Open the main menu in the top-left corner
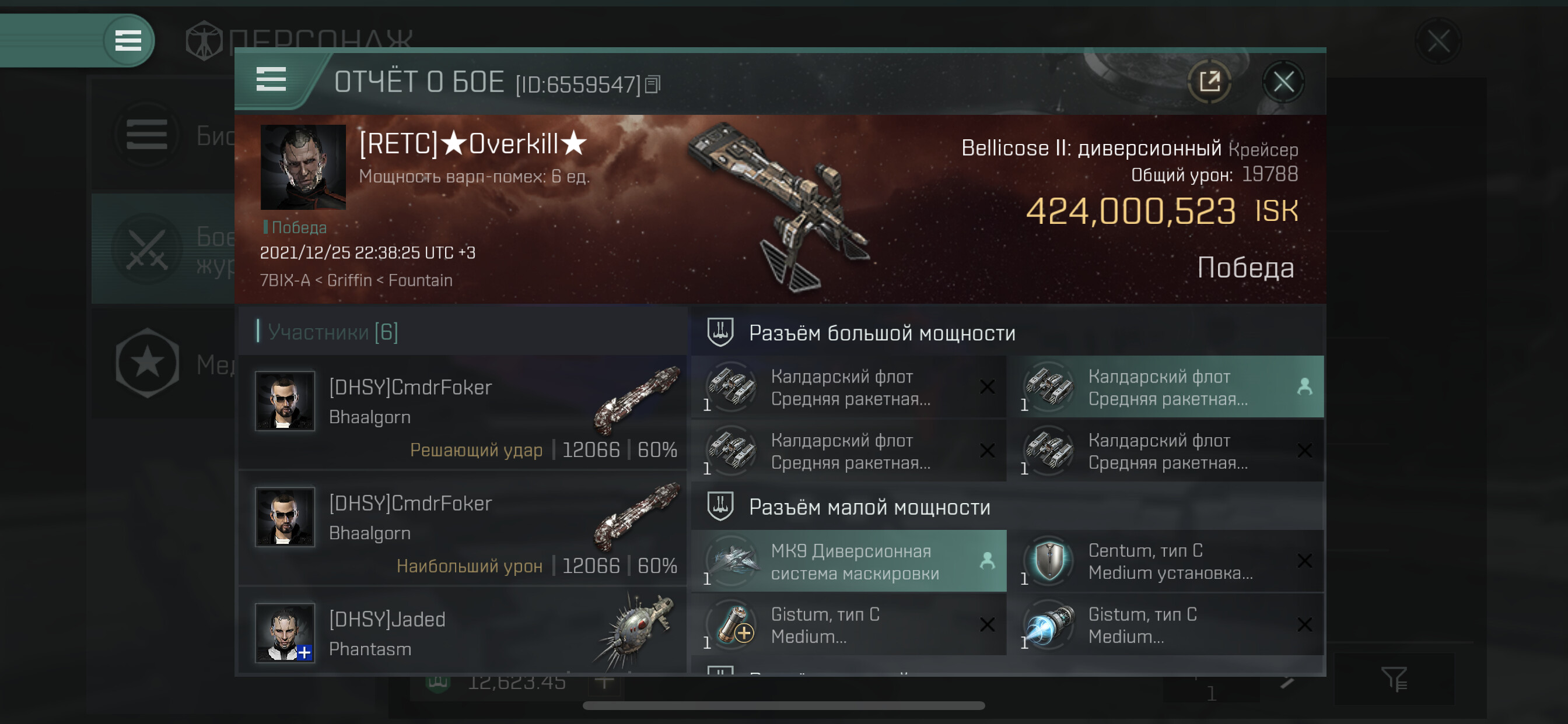 coord(128,41)
